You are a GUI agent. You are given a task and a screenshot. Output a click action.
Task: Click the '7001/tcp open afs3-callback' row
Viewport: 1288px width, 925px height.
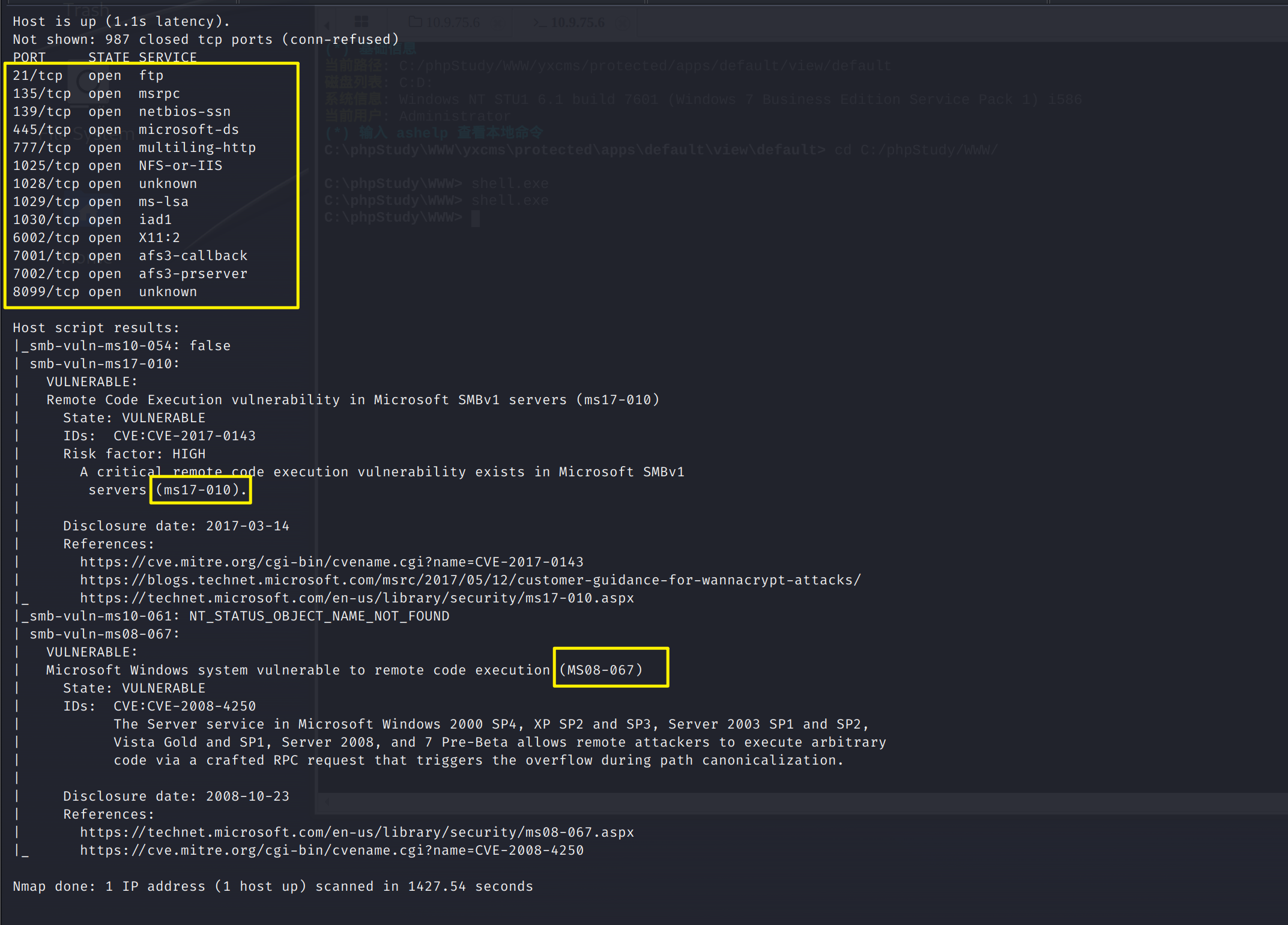[x=130, y=256]
